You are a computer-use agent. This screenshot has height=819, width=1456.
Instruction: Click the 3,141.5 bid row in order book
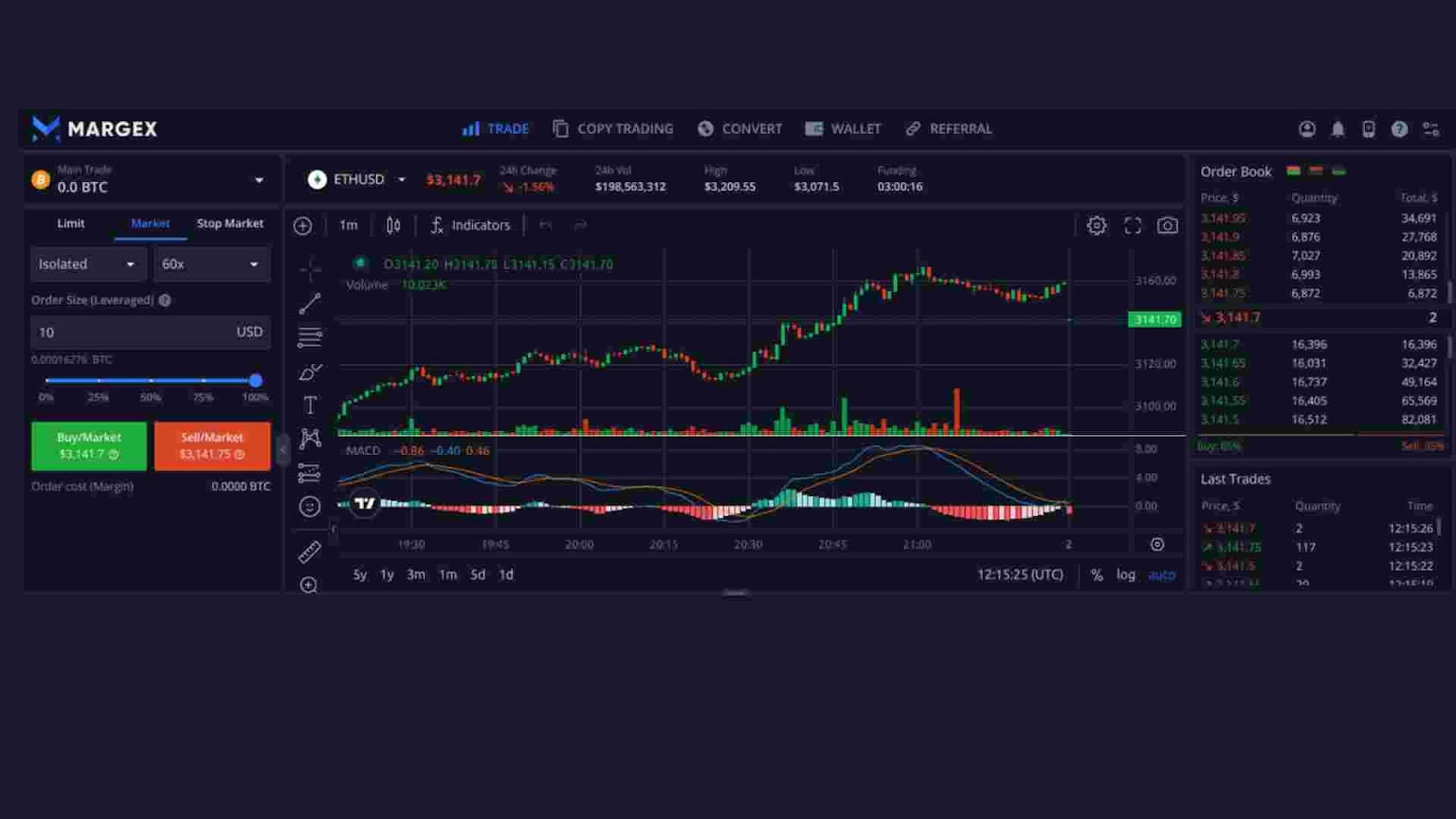coord(1319,420)
